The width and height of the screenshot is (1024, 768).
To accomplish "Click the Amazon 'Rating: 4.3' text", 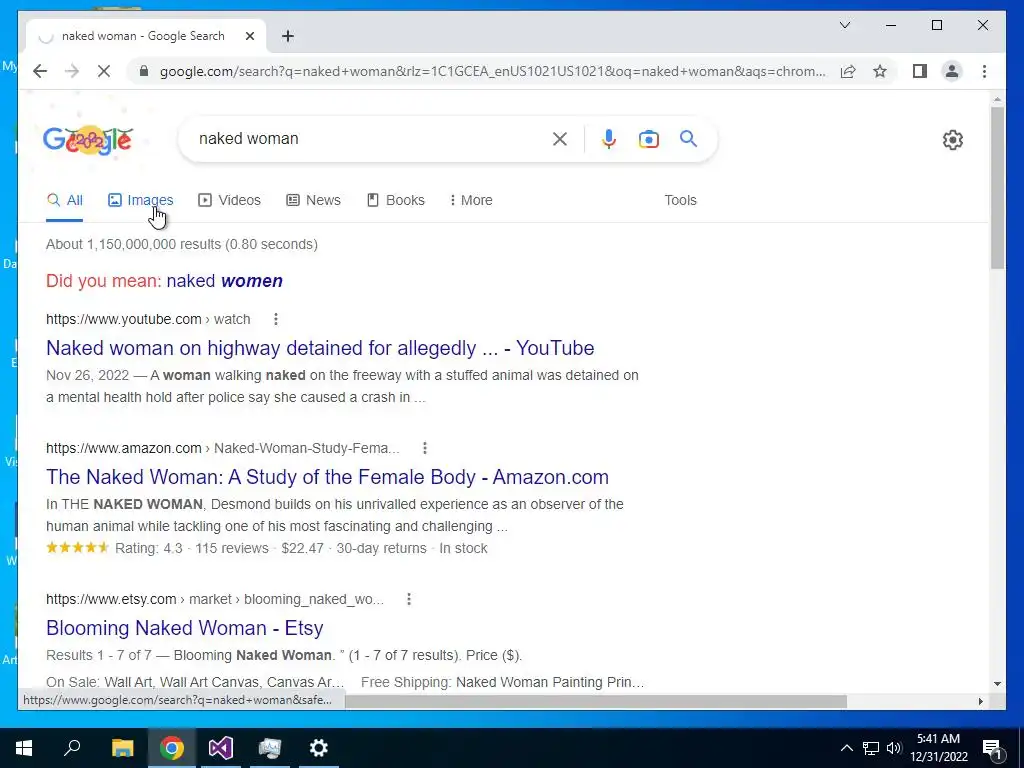I will coord(149,549).
